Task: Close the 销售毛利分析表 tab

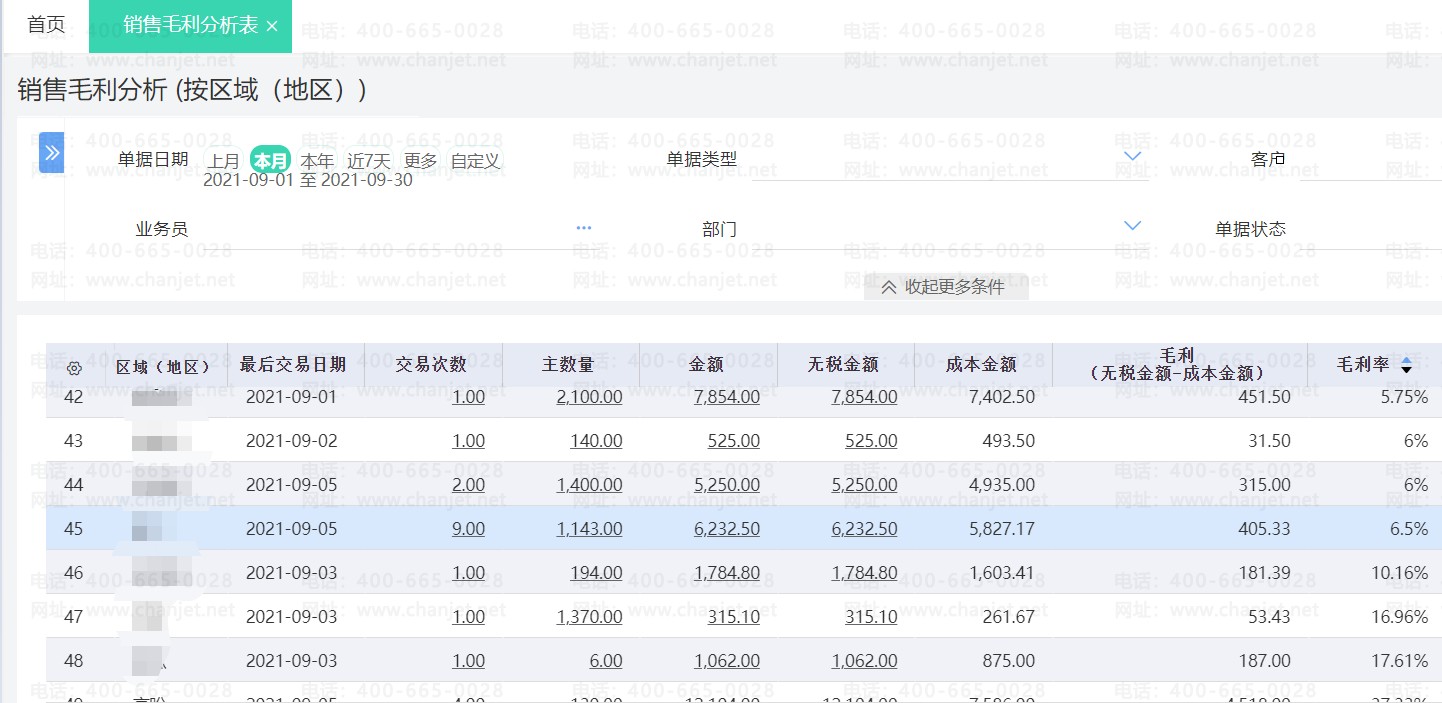Action: [x=272, y=27]
